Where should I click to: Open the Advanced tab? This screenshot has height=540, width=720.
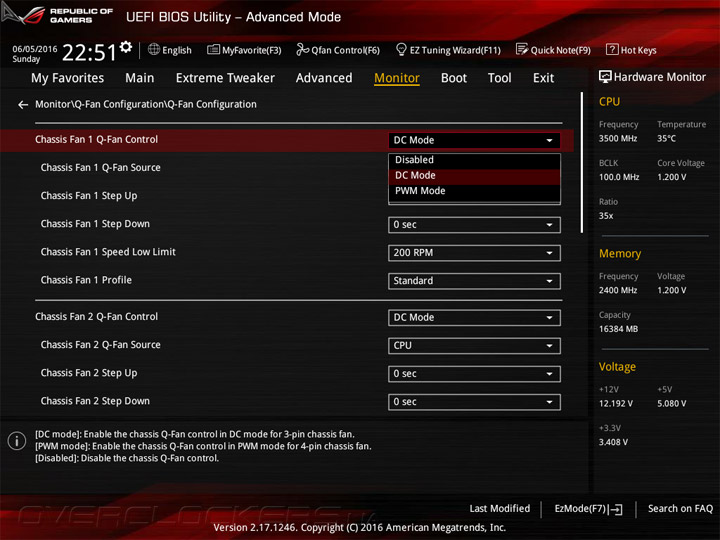[x=324, y=78]
